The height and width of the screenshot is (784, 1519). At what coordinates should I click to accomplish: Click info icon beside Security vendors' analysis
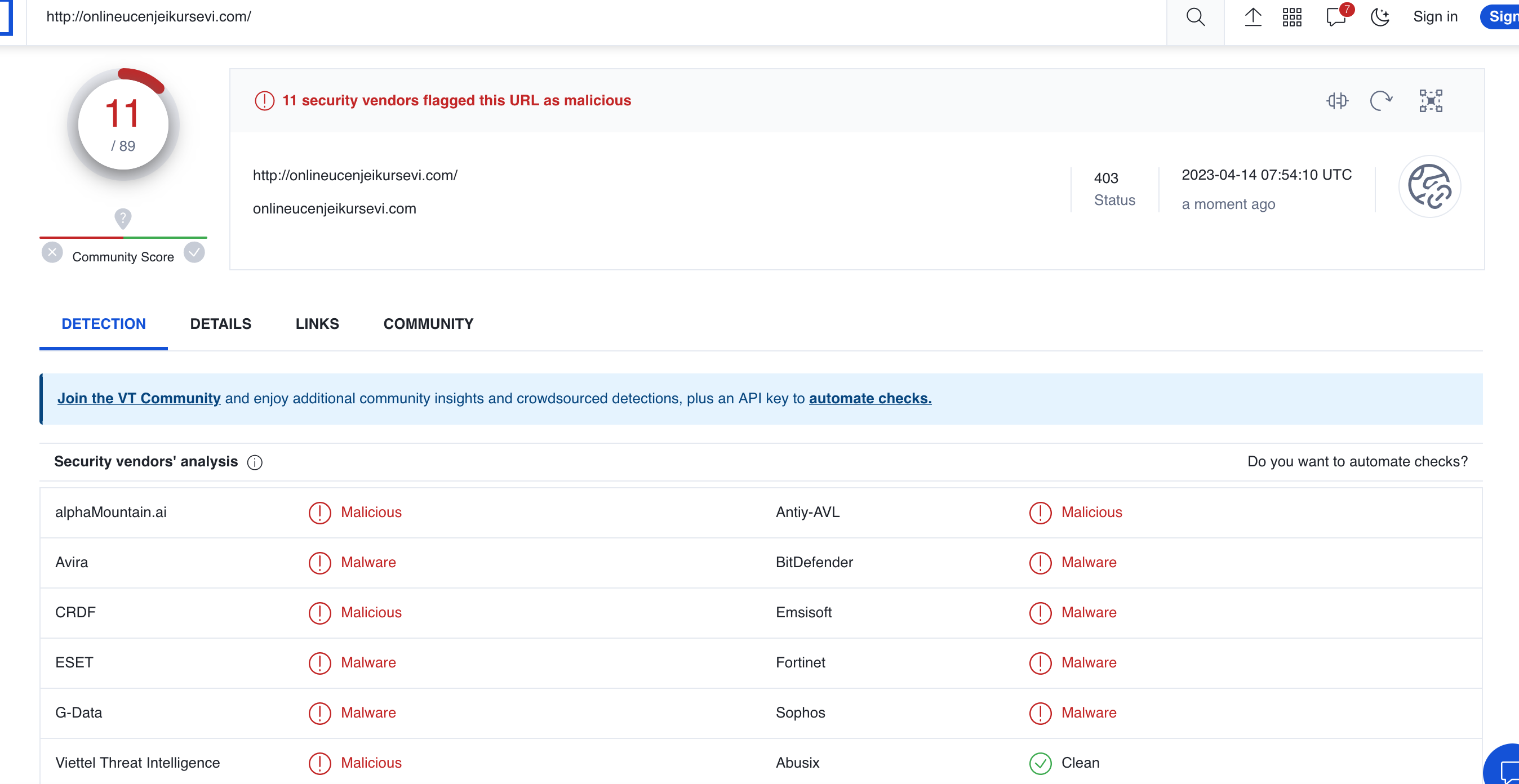[255, 463]
